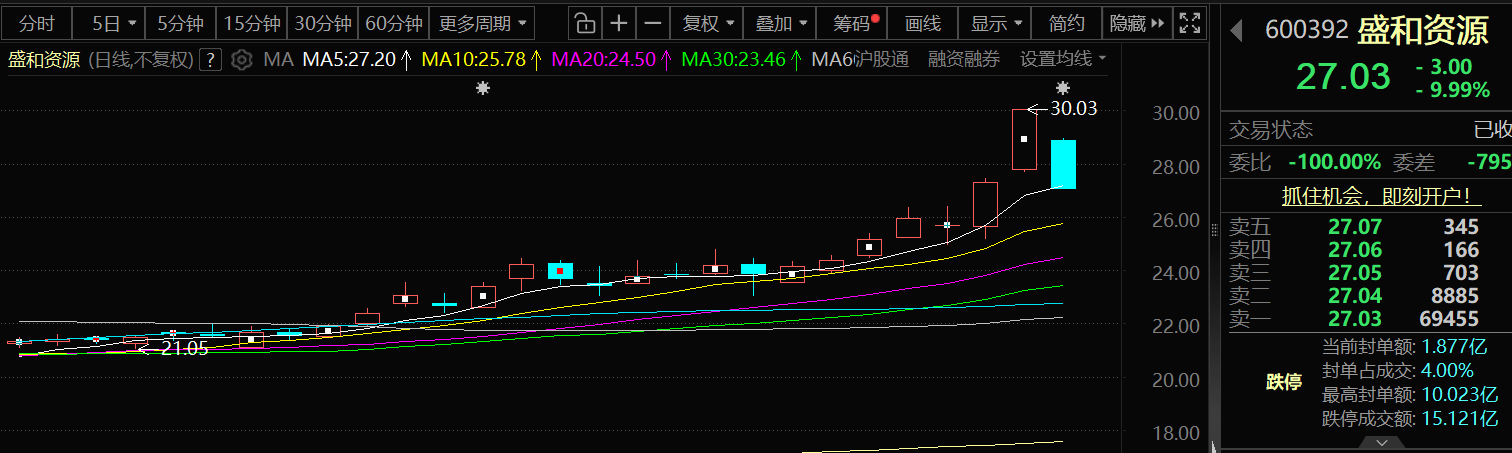
Task: Open MA settings gear icon
Action: (241, 60)
